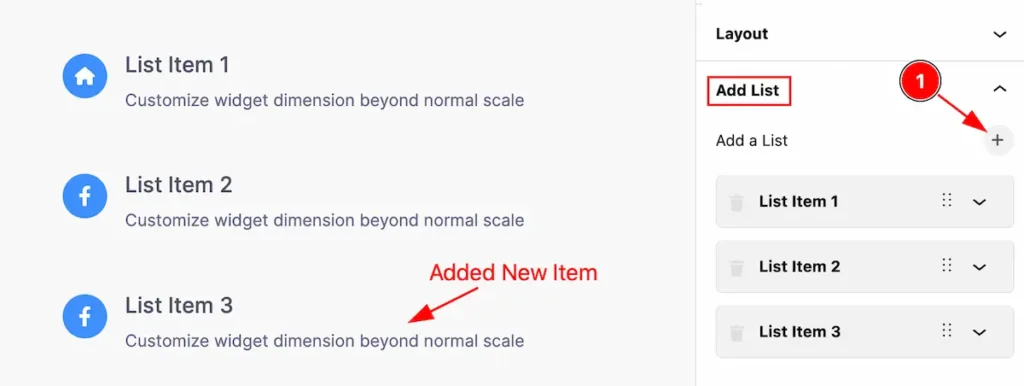Delete List Item 2 with trash icon
Image resolution: width=1024 pixels, height=386 pixels.
point(737,268)
